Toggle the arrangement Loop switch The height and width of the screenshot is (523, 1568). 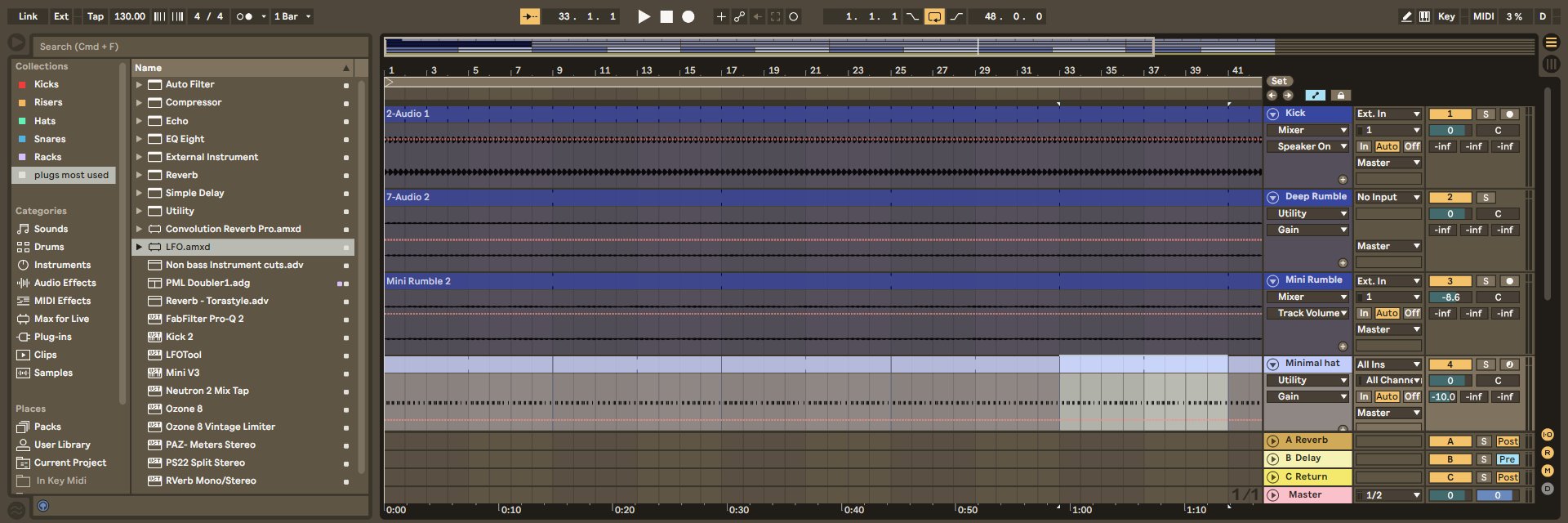[x=934, y=16]
